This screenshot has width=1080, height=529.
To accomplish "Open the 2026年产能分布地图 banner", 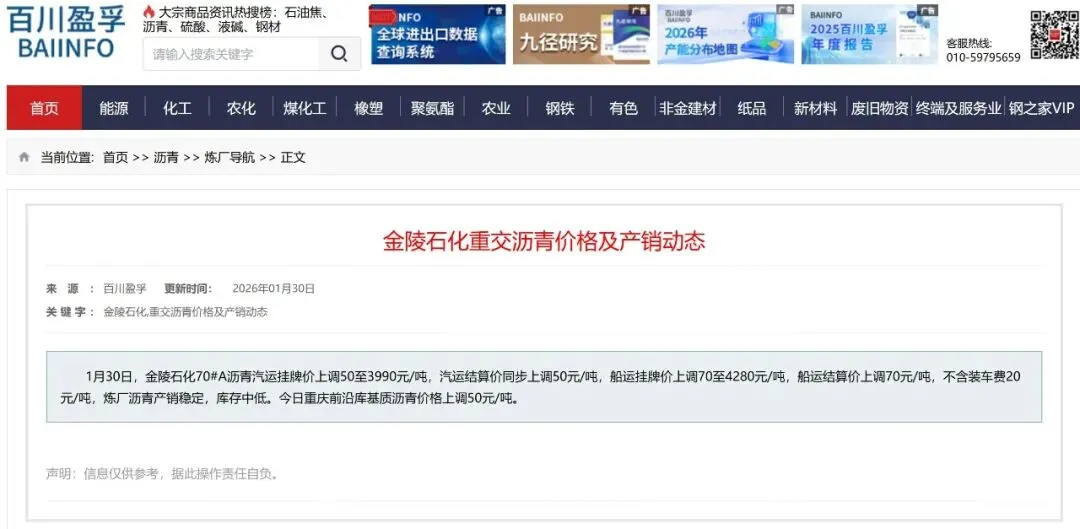I will pos(725,34).
